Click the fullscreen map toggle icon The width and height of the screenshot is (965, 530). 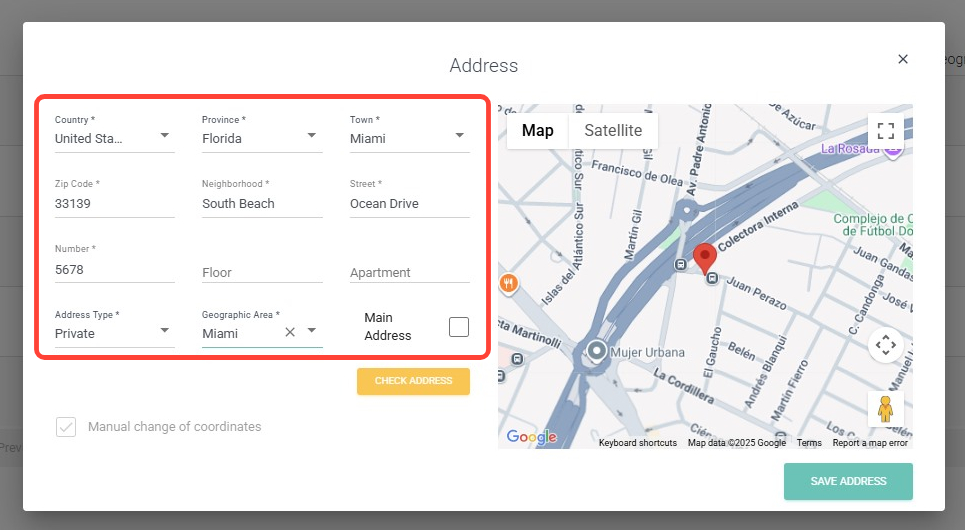885,131
